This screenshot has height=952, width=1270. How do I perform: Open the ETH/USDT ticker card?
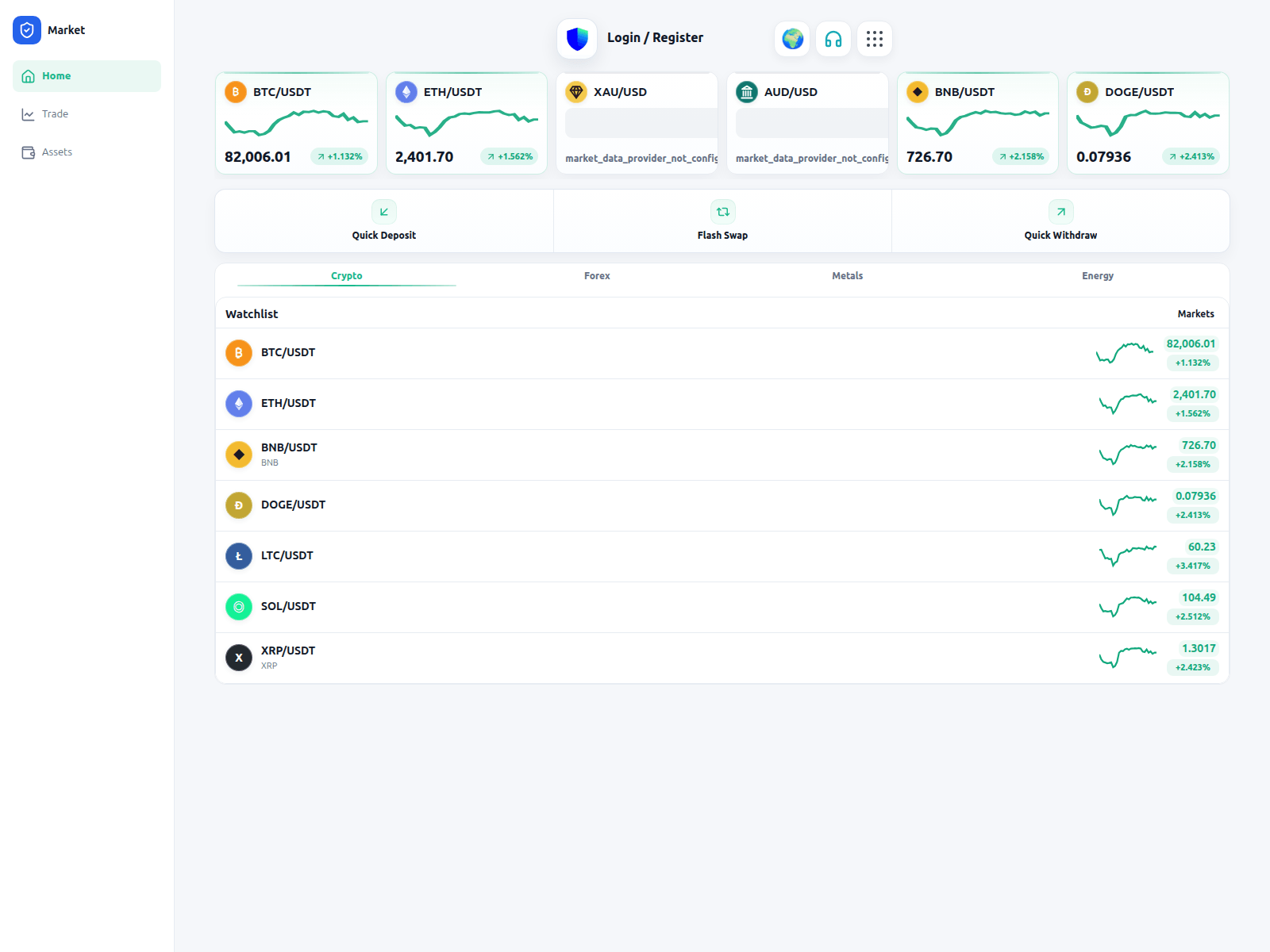[x=467, y=123]
